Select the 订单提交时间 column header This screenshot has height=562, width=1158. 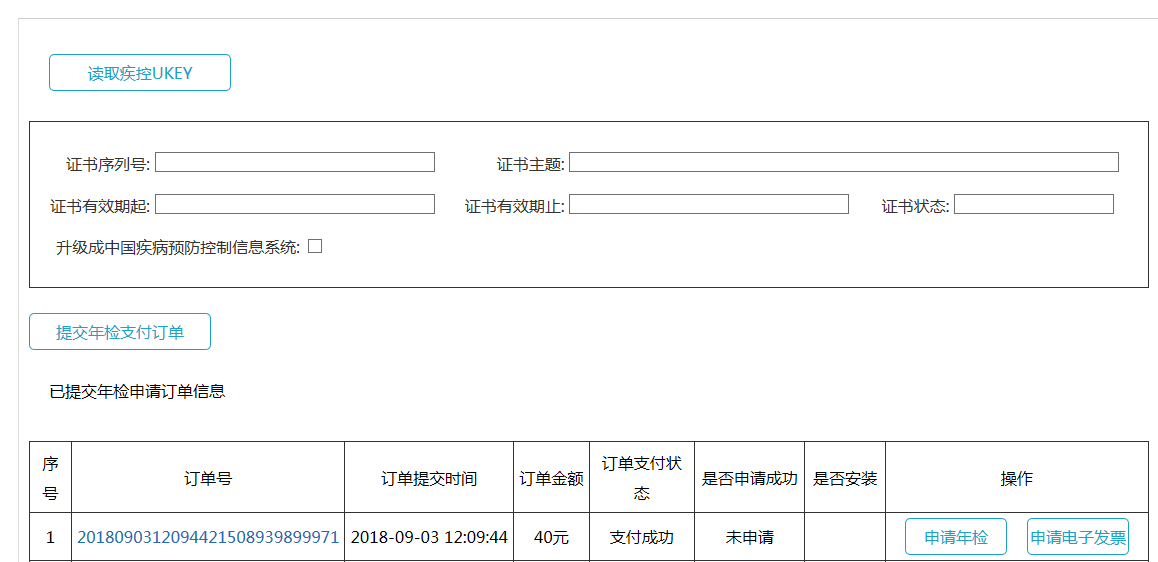click(429, 478)
